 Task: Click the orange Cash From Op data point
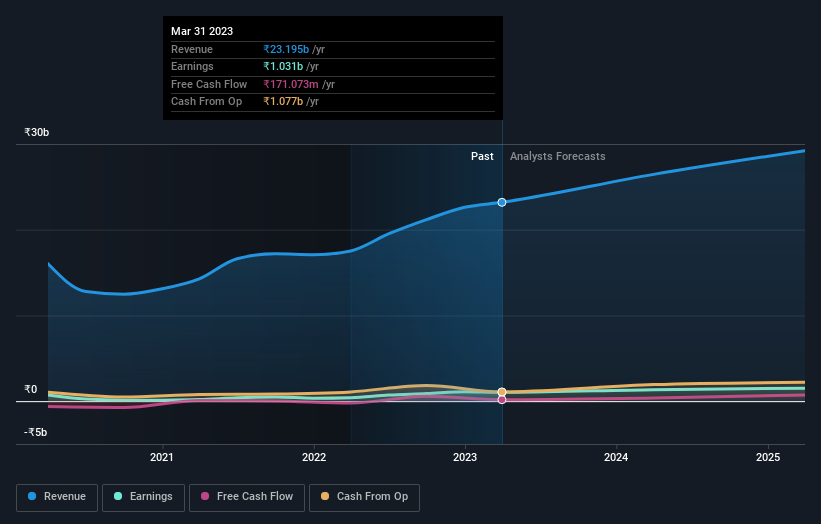click(x=502, y=392)
